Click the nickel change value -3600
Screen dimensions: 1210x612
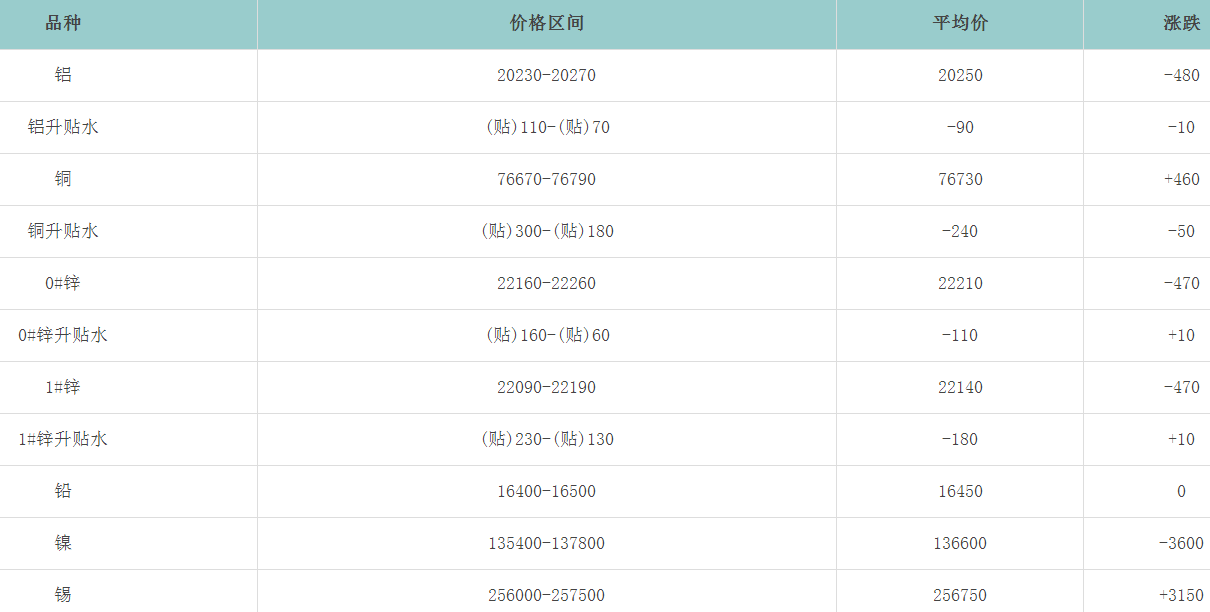(x=1181, y=543)
